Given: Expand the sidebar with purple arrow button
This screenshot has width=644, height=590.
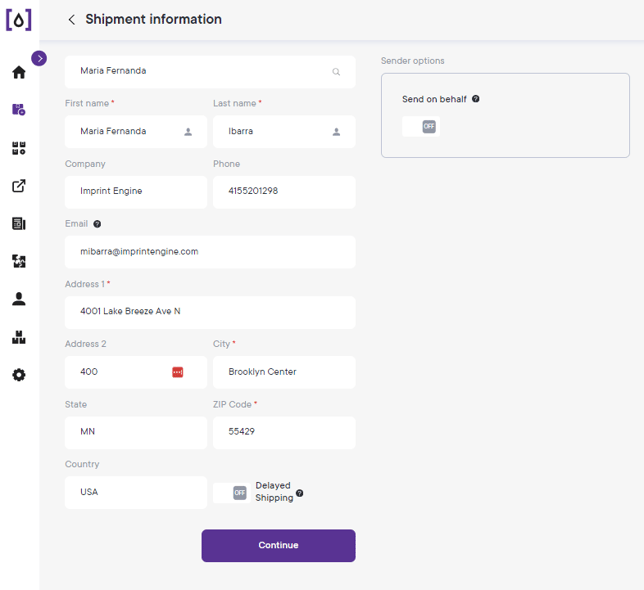Looking at the screenshot, I should [39, 58].
